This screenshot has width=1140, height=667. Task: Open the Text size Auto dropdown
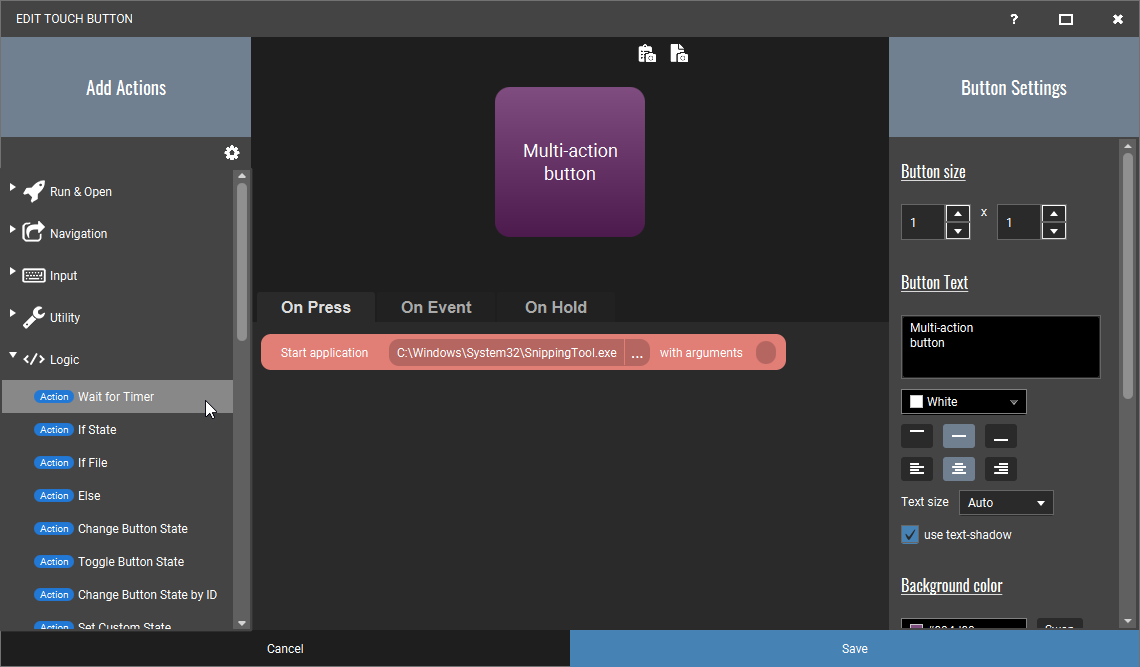[1006, 503]
